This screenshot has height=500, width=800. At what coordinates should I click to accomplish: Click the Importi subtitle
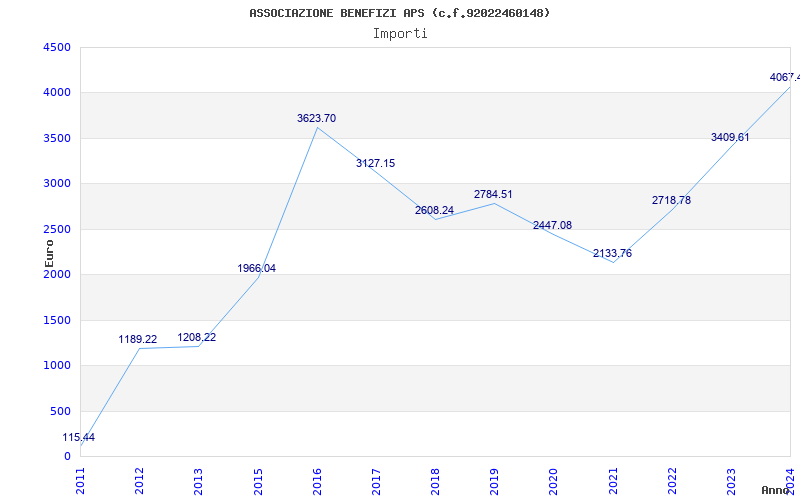point(400,33)
